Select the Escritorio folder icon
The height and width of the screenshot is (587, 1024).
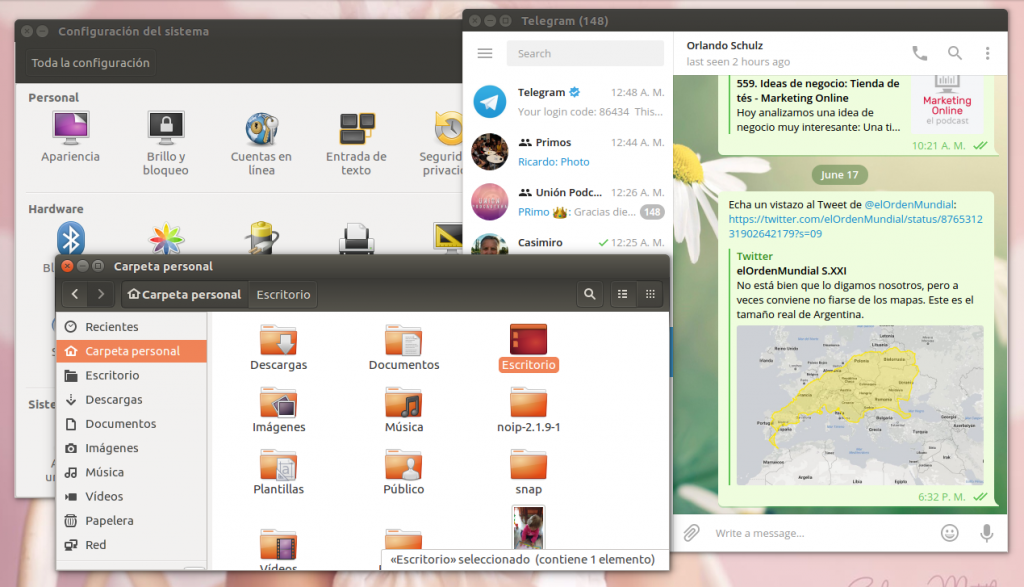[x=528, y=340]
